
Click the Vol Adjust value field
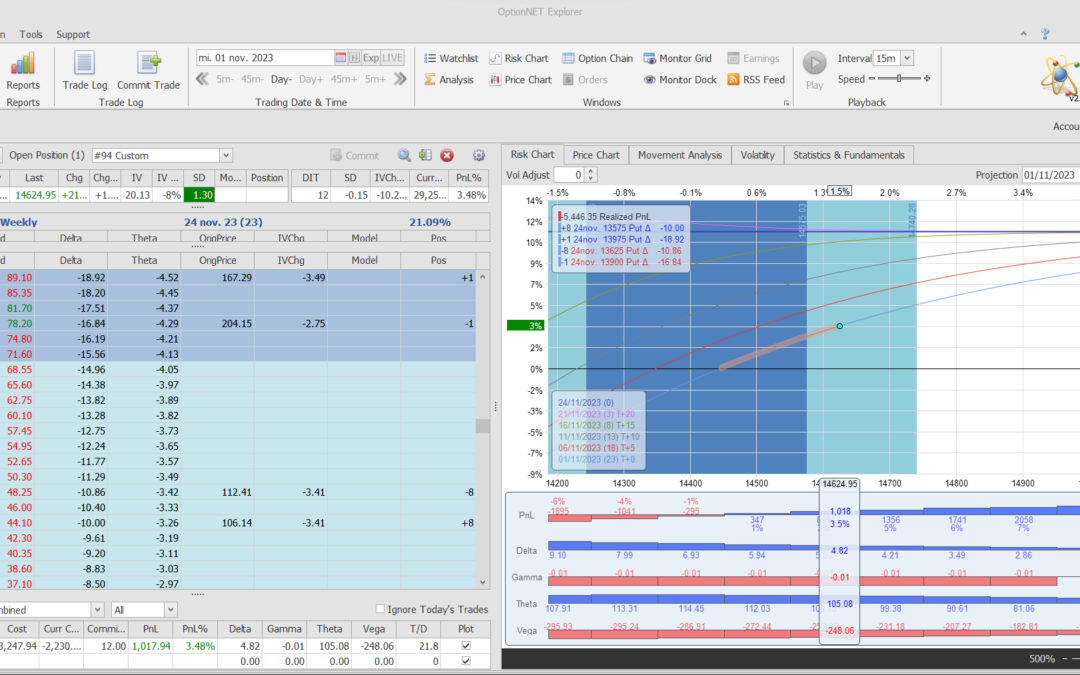tap(570, 175)
